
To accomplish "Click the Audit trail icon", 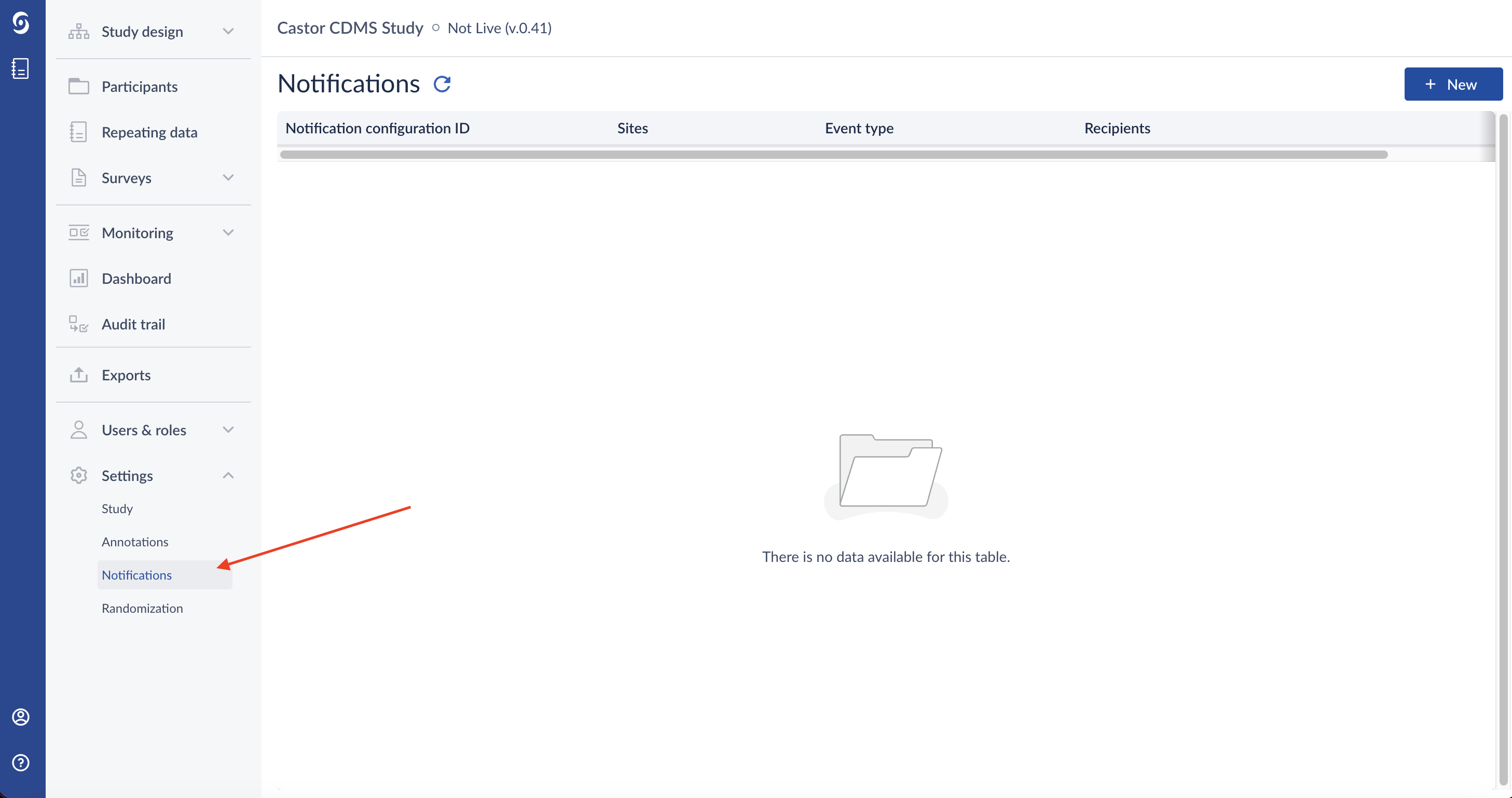I will [x=79, y=324].
